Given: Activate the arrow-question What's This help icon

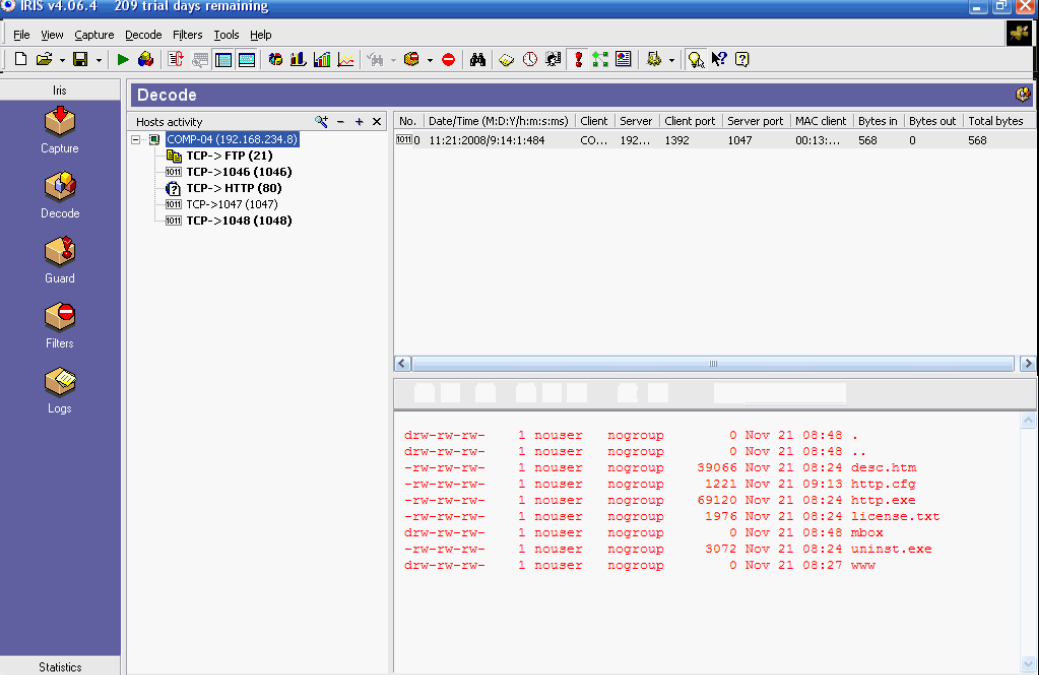Looking at the screenshot, I should (x=719, y=59).
